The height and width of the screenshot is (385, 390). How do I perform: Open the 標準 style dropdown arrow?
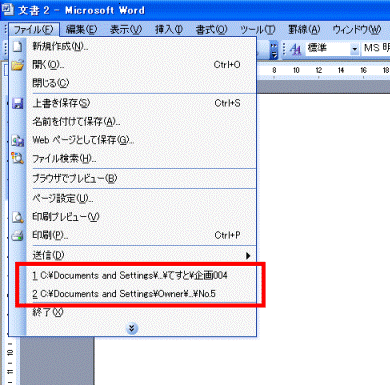coord(354,49)
